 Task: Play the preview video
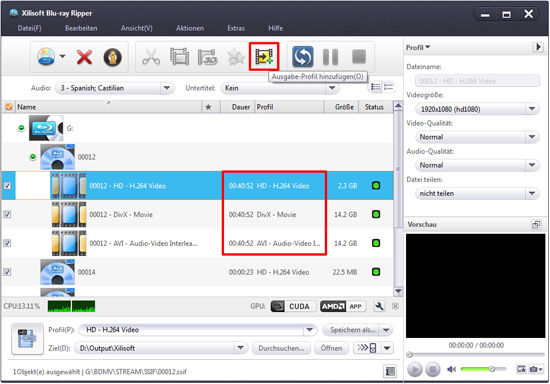coord(415,369)
